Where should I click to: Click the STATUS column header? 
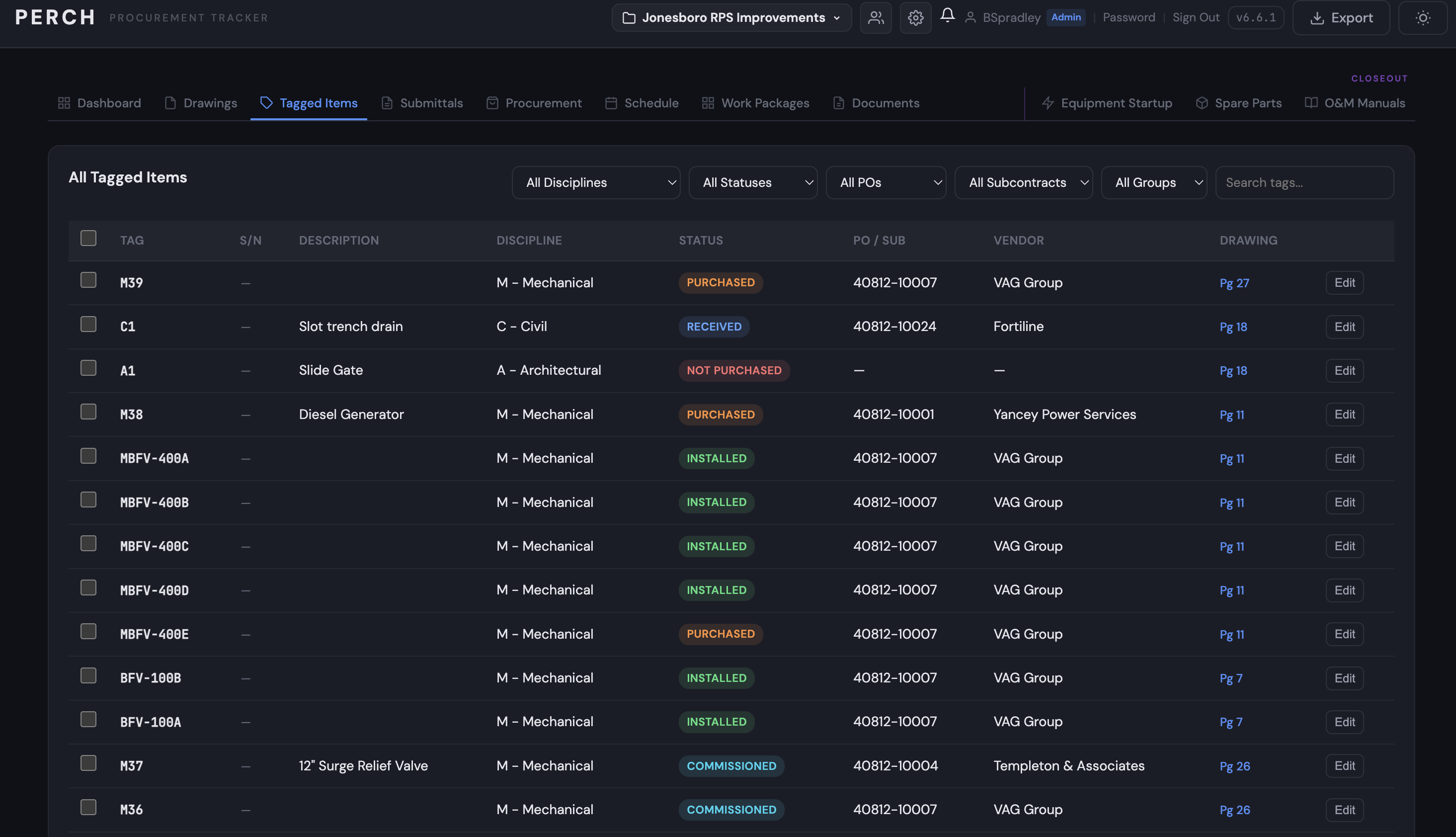point(700,240)
